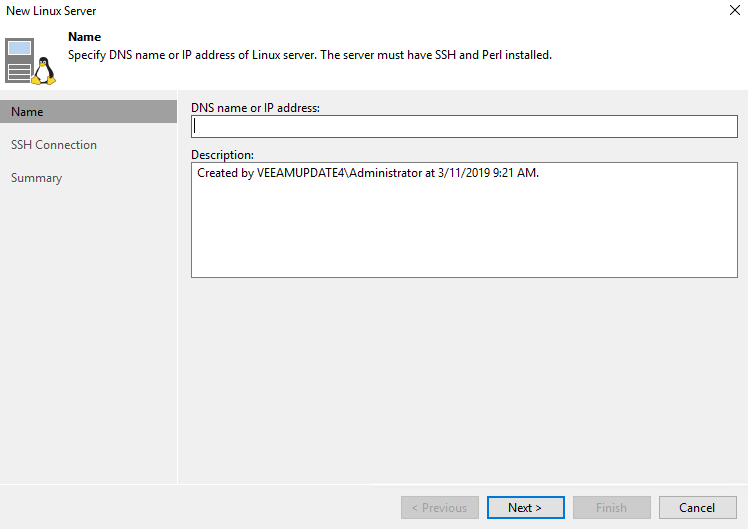Click the "DNS name or IP address:" label
Viewport: 748px width, 529px height.
(x=255, y=108)
